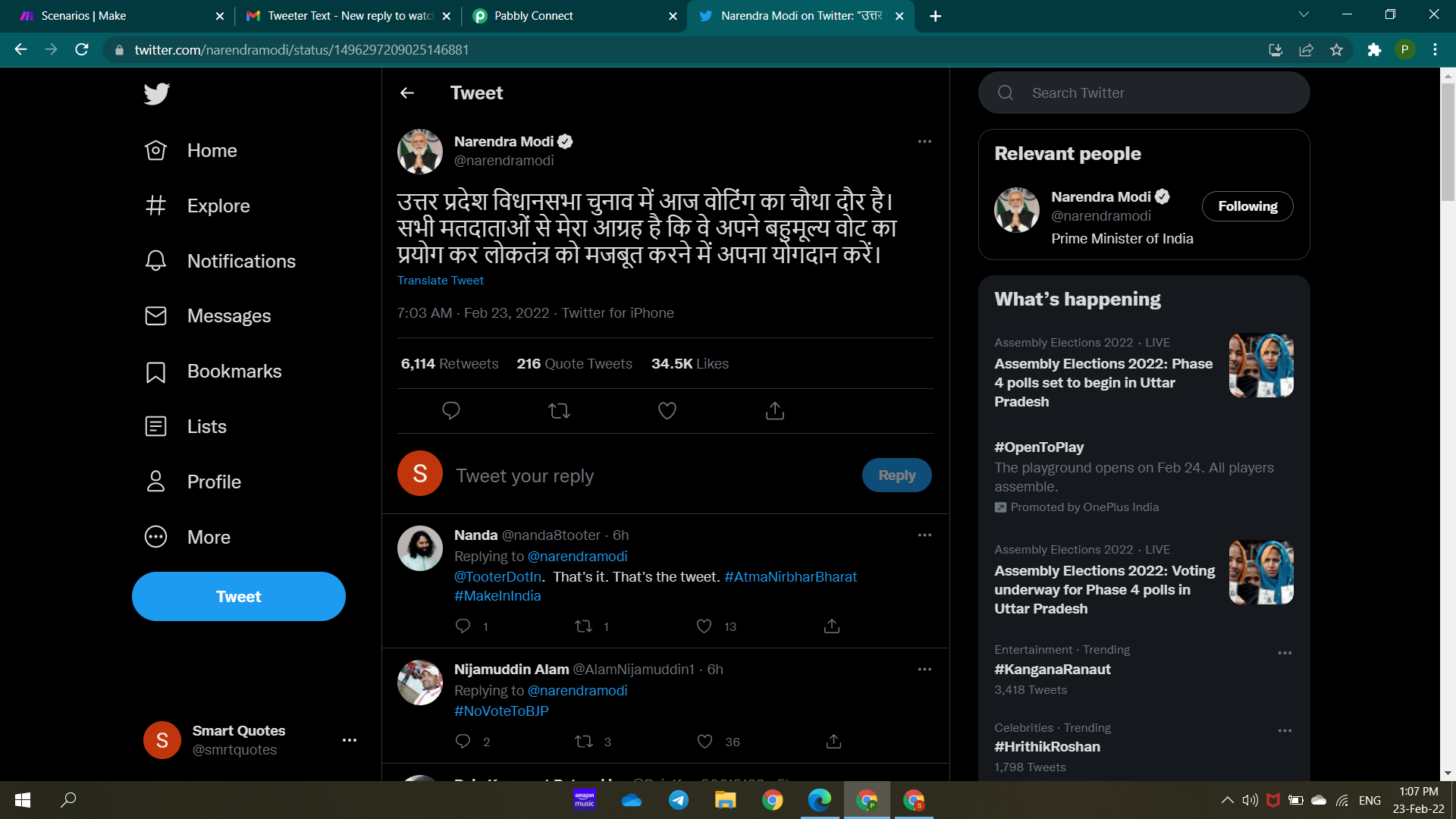
Task: Open more options for #HrithikRoshan trend
Action: pos(1285,731)
